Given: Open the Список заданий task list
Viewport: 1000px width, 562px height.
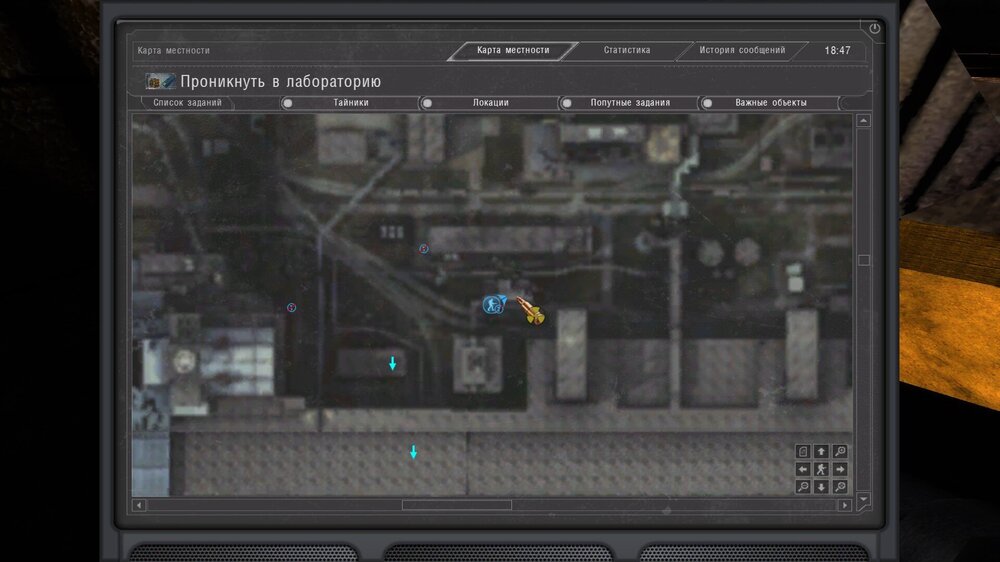Looking at the screenshot, I should (188, 103).
